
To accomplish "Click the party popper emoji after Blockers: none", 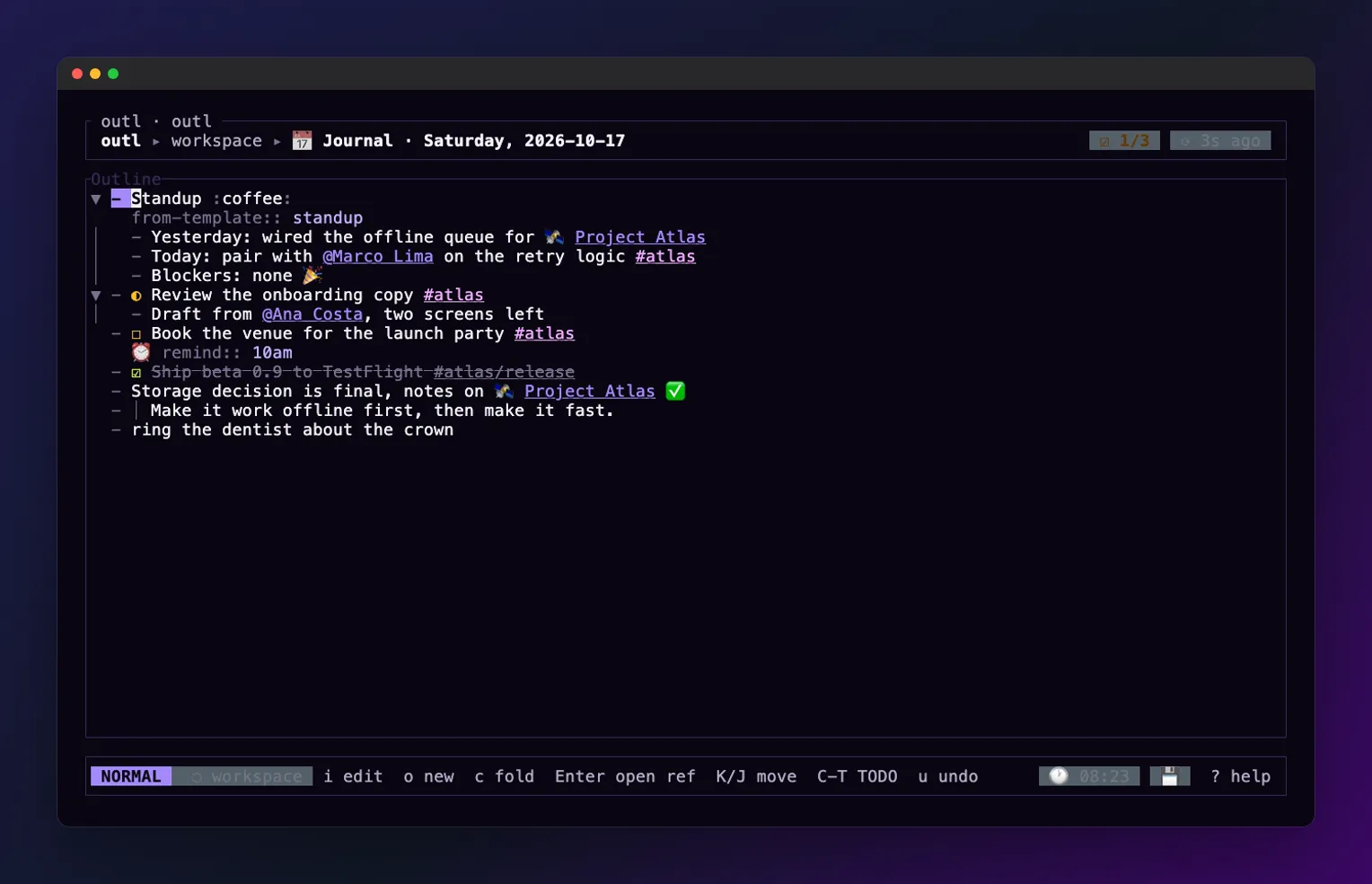I will coord(312,275).
